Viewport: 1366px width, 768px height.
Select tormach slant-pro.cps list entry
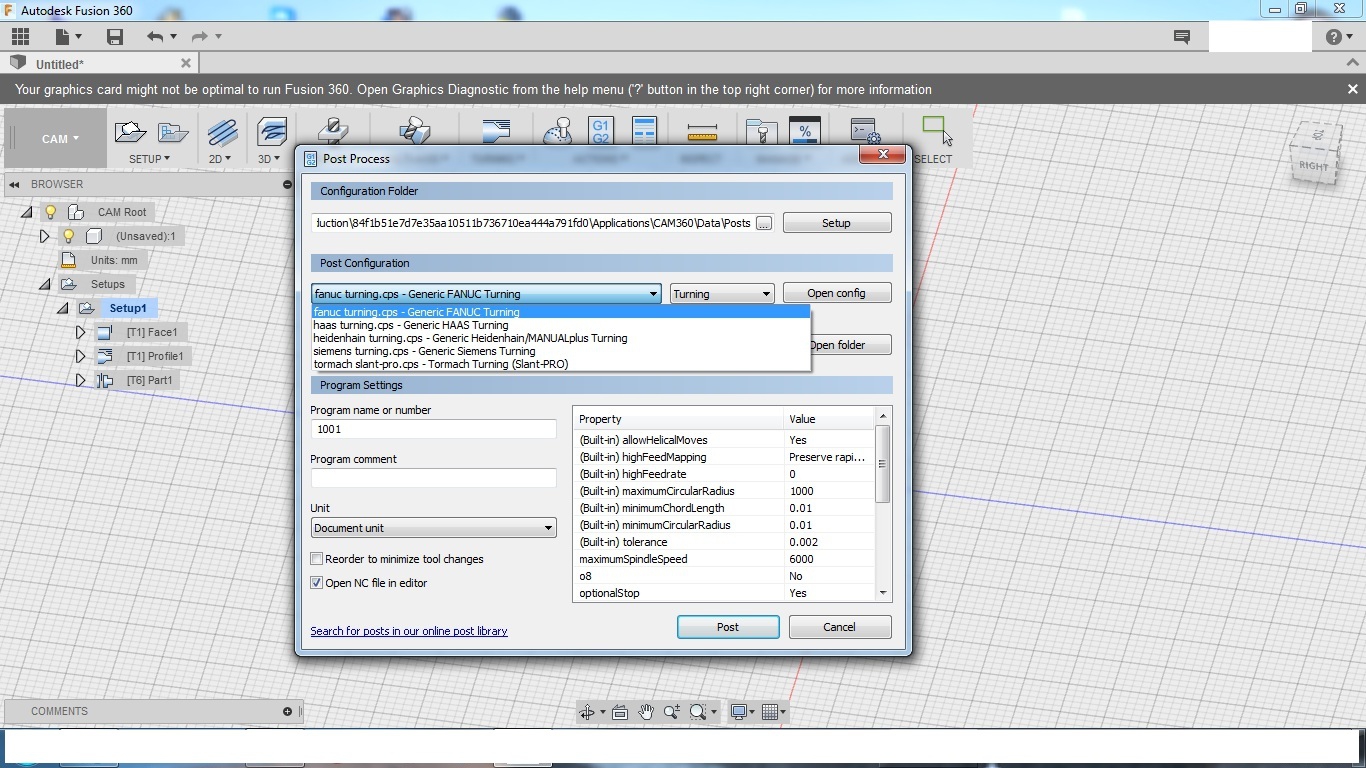click(x=560, y=364)
